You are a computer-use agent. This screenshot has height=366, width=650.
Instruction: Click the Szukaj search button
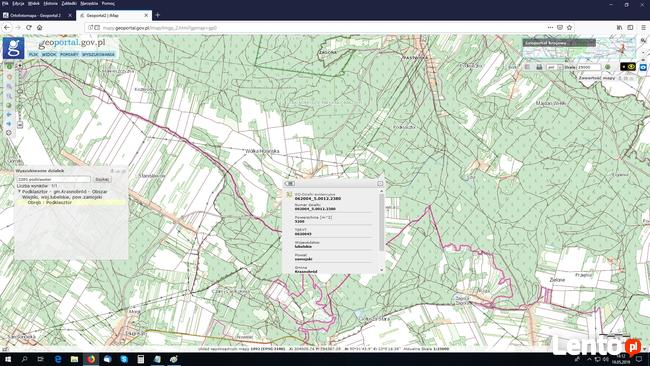102,179
